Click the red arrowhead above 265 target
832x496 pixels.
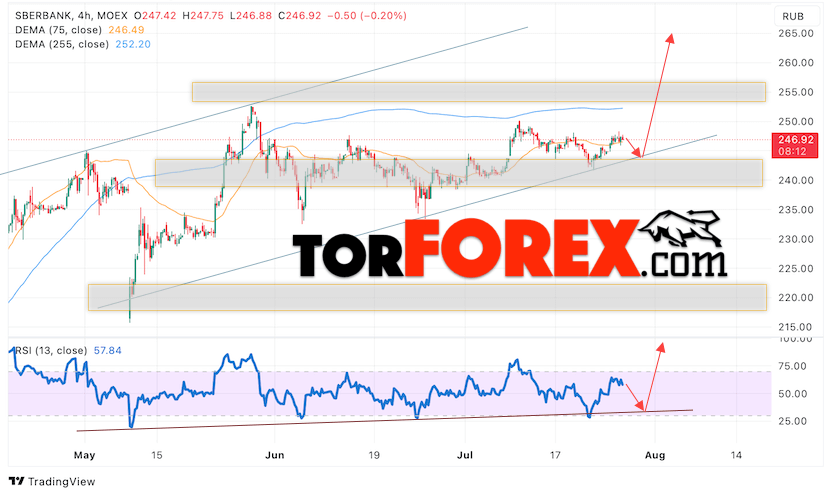point(671,39)
